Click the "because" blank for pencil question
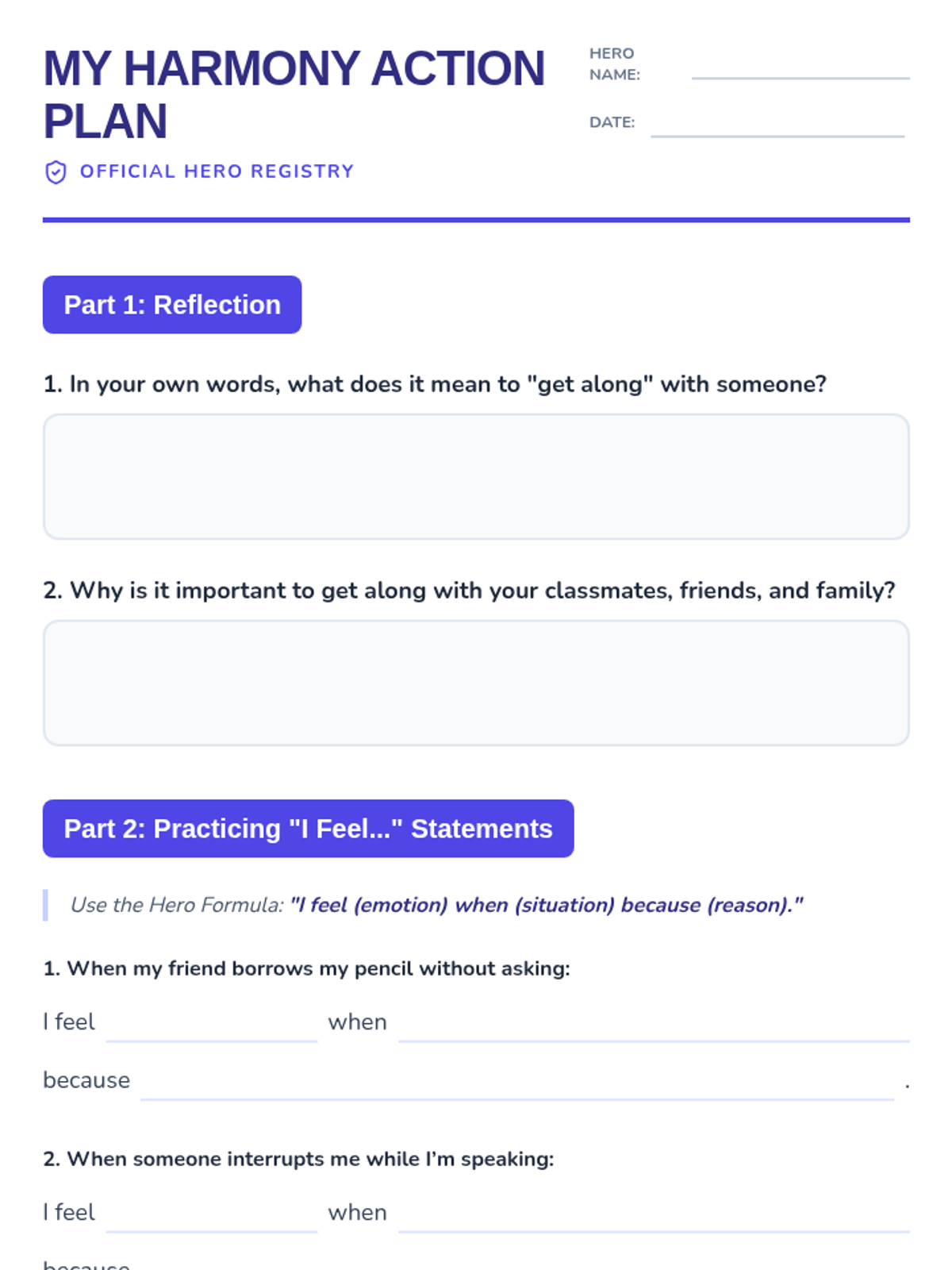Viewport: 952px width, 1270px height. pyautogui.click(x=517, y=1082)
